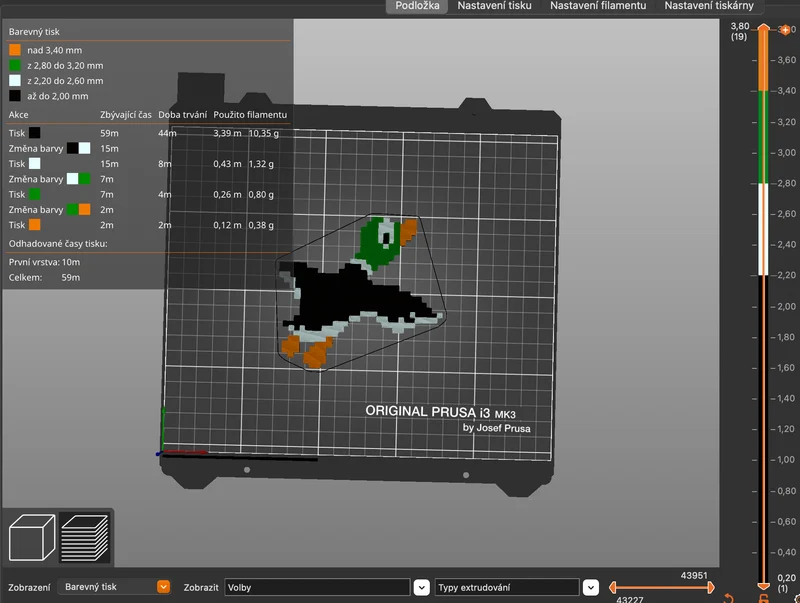Open the Podložka tab
Viewport: 800px width, 603px height.
(417, 6)
